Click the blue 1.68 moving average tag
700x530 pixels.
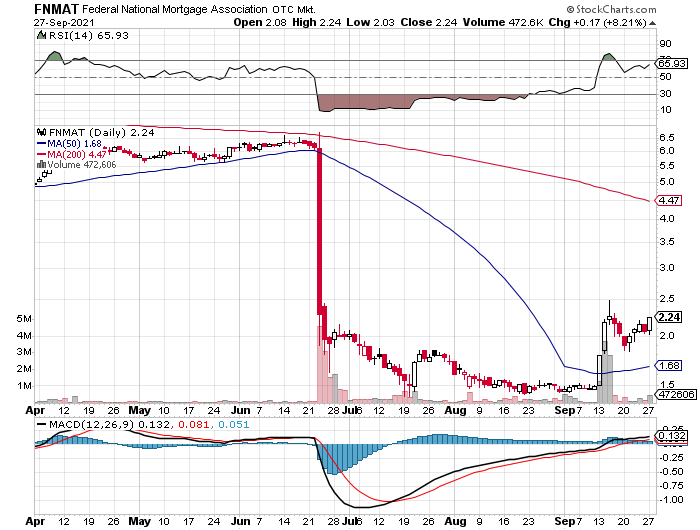[669, 366]
